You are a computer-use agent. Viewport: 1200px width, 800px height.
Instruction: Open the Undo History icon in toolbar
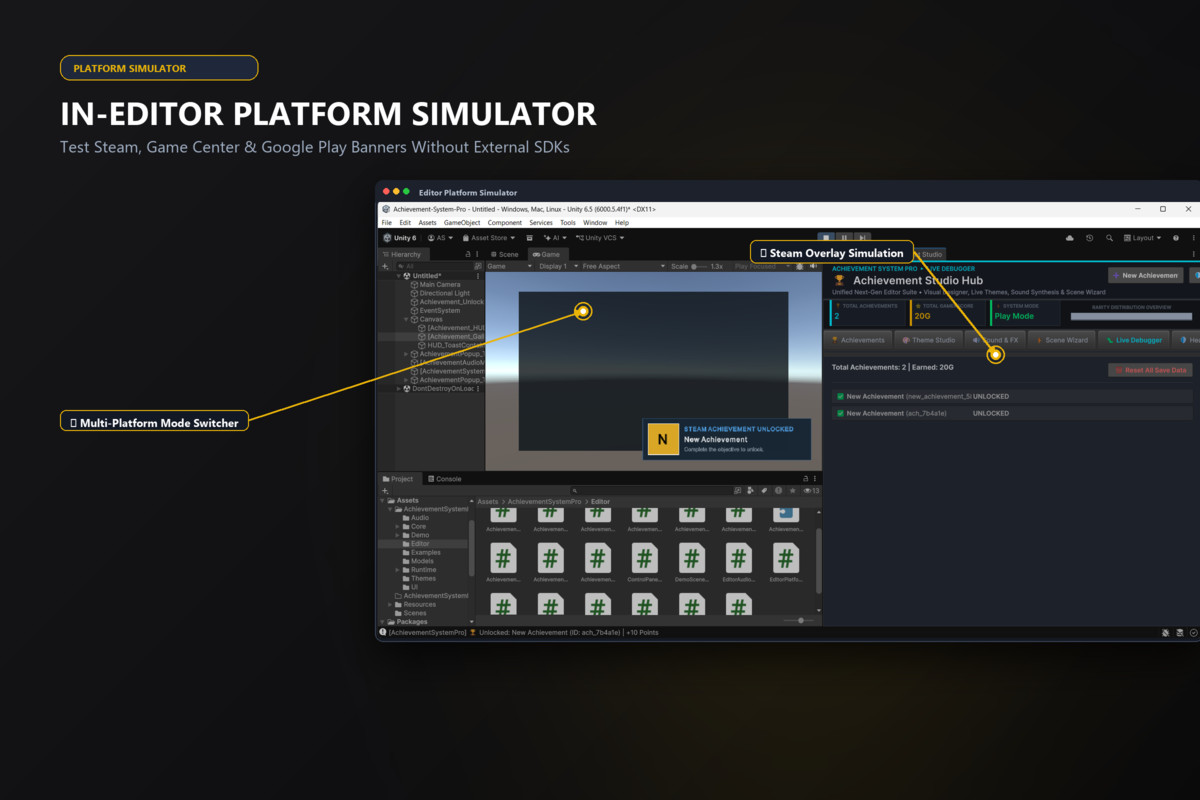[1089, 238]
